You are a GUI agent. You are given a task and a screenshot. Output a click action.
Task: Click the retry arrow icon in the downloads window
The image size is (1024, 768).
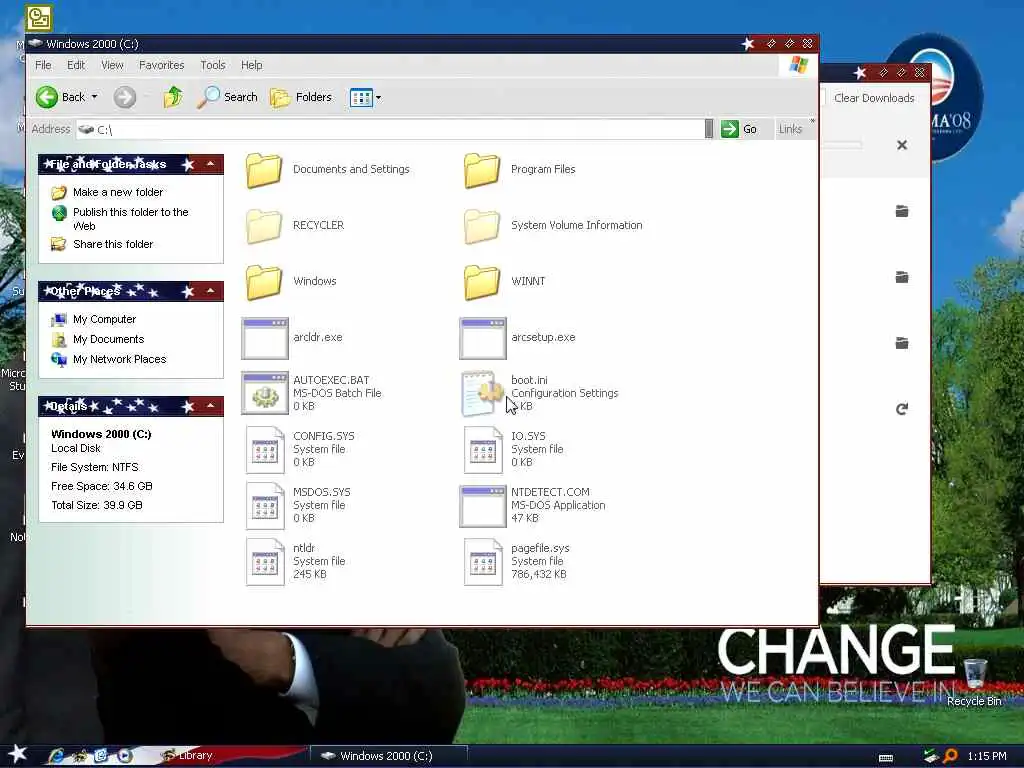click(902, 409)
